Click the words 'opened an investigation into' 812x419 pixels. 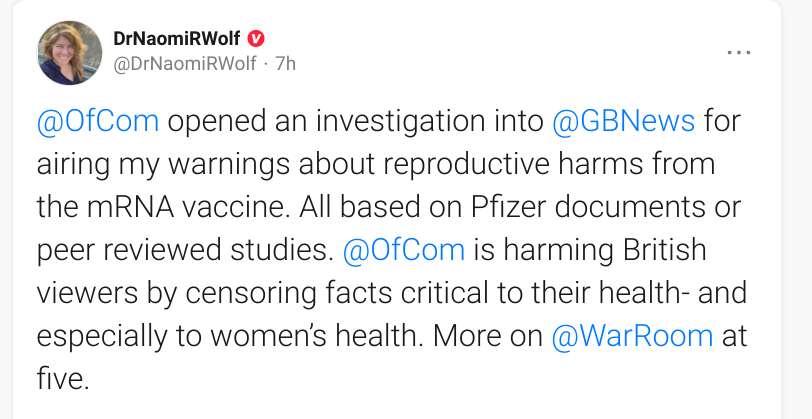[x=355, y=121]
